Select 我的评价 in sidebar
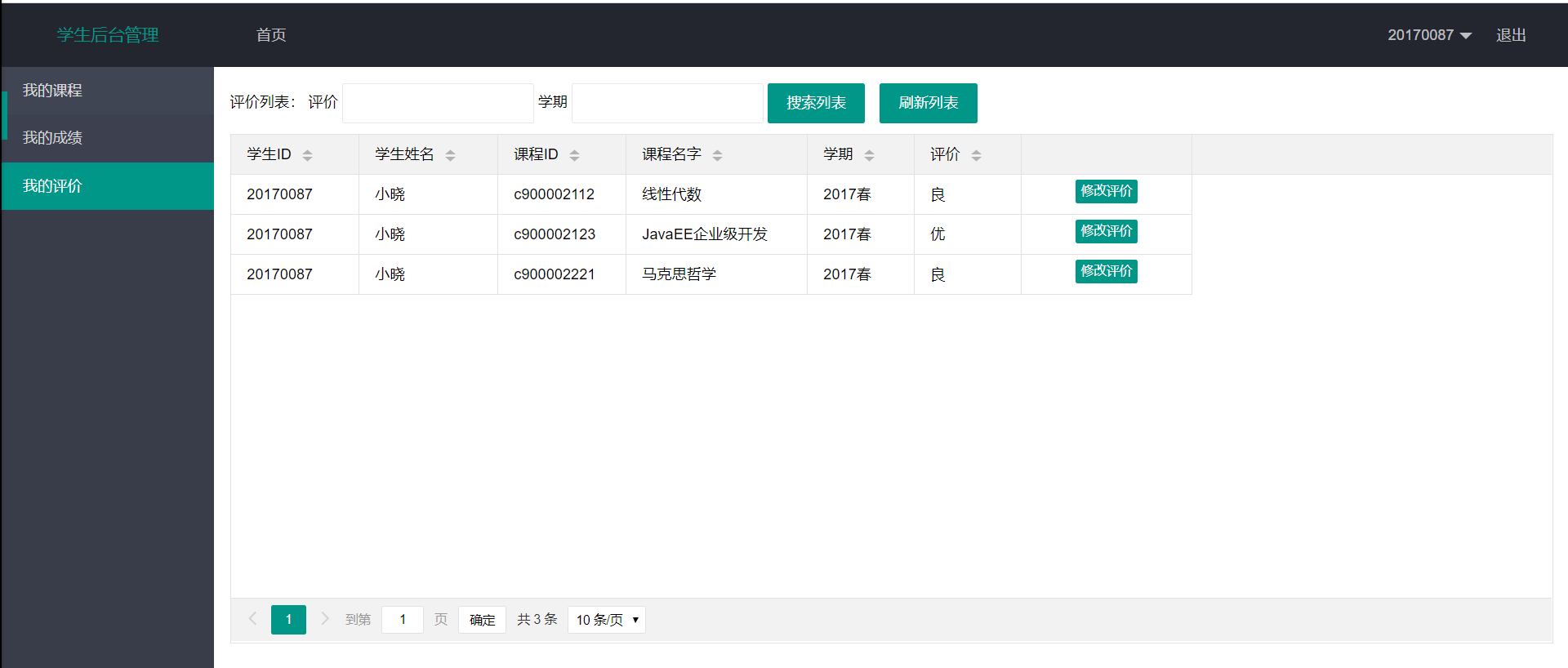The height and width of the screenshot is (668, 1568). tap(108, 186)
